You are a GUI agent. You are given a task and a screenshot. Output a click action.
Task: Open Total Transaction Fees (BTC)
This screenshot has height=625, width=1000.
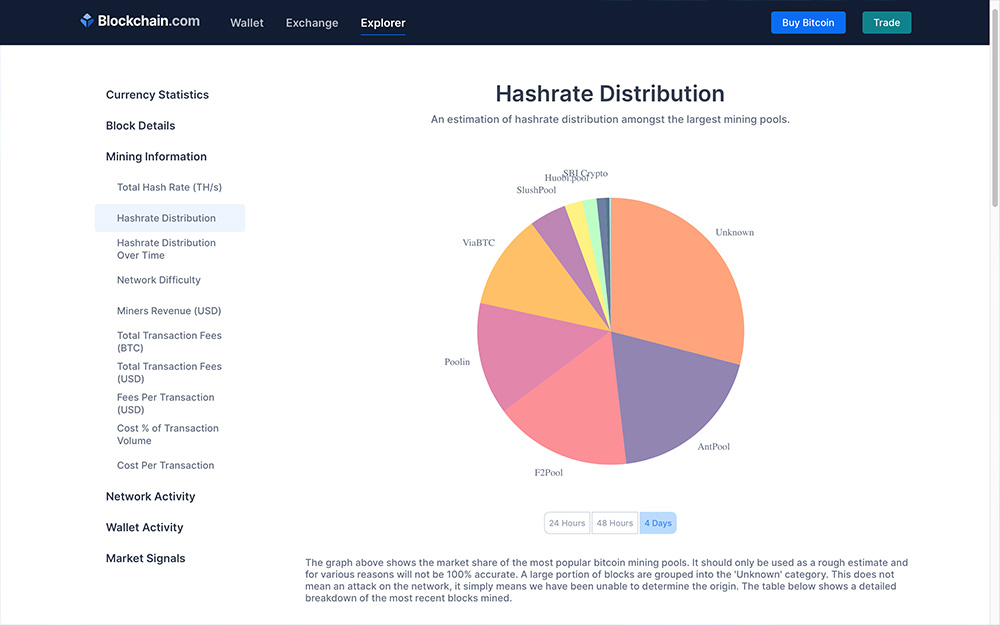[169, 342]
